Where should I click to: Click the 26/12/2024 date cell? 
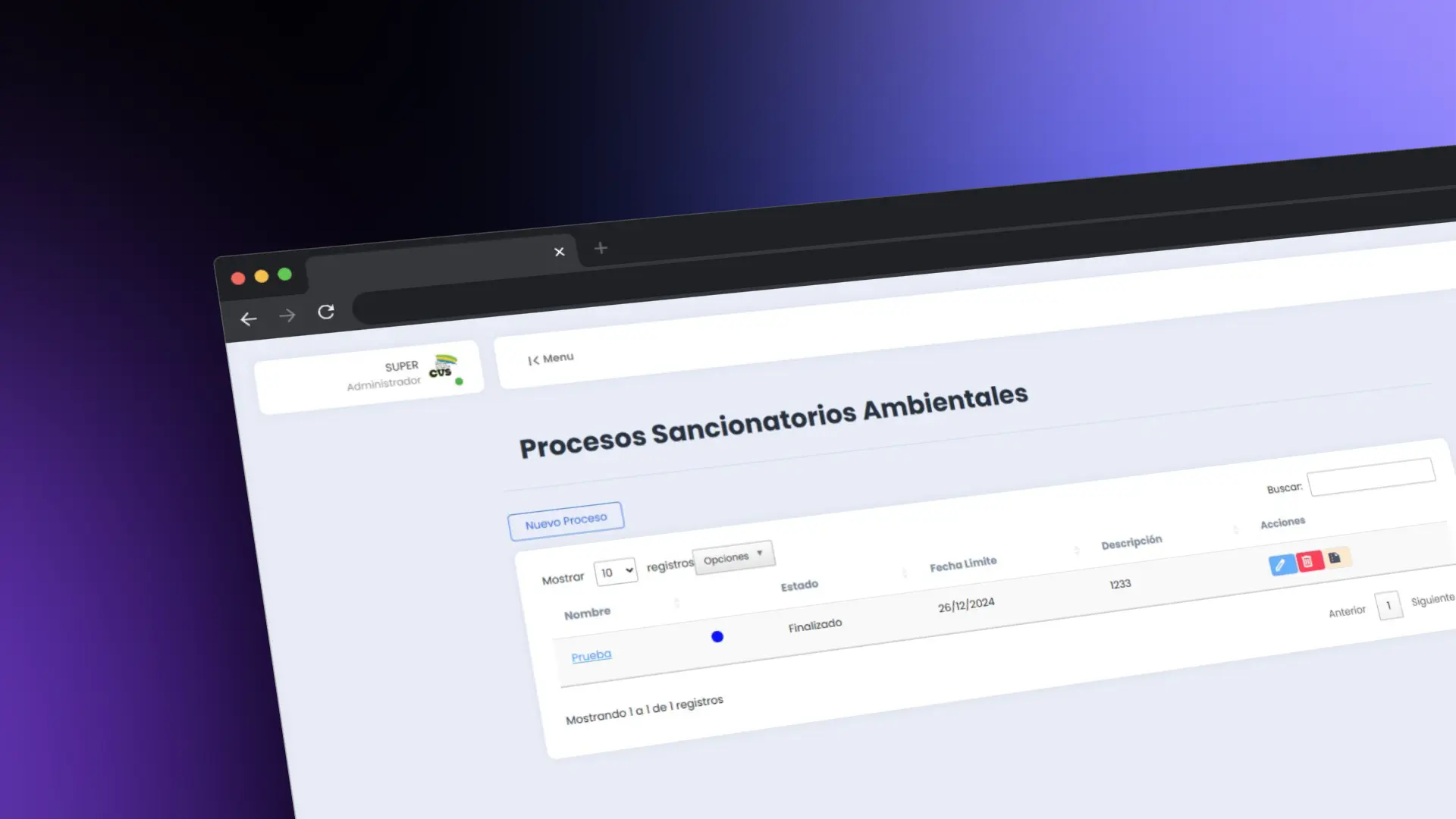tap(966, 605)
